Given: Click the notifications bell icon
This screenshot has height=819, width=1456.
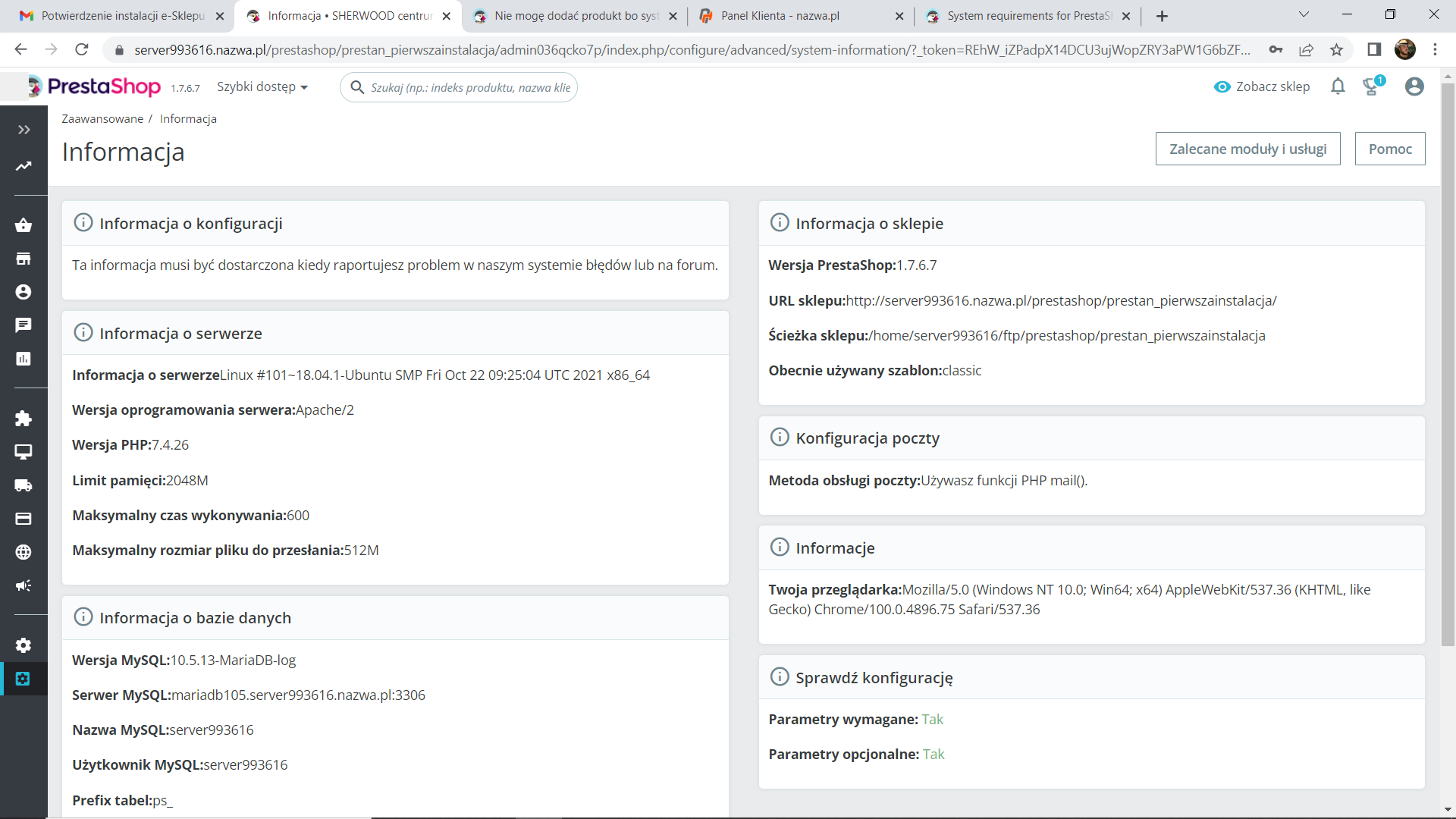Looking at the screenshot, I should 1338,86.
